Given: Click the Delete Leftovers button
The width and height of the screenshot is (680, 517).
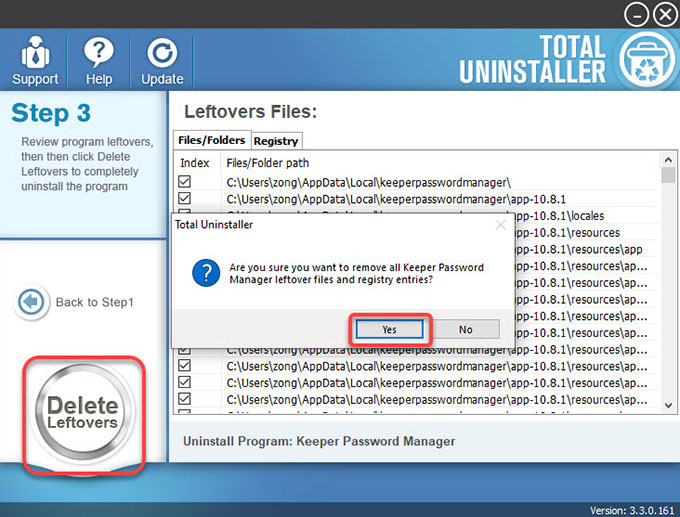Looking at the screenshot, I should point(82,412).
